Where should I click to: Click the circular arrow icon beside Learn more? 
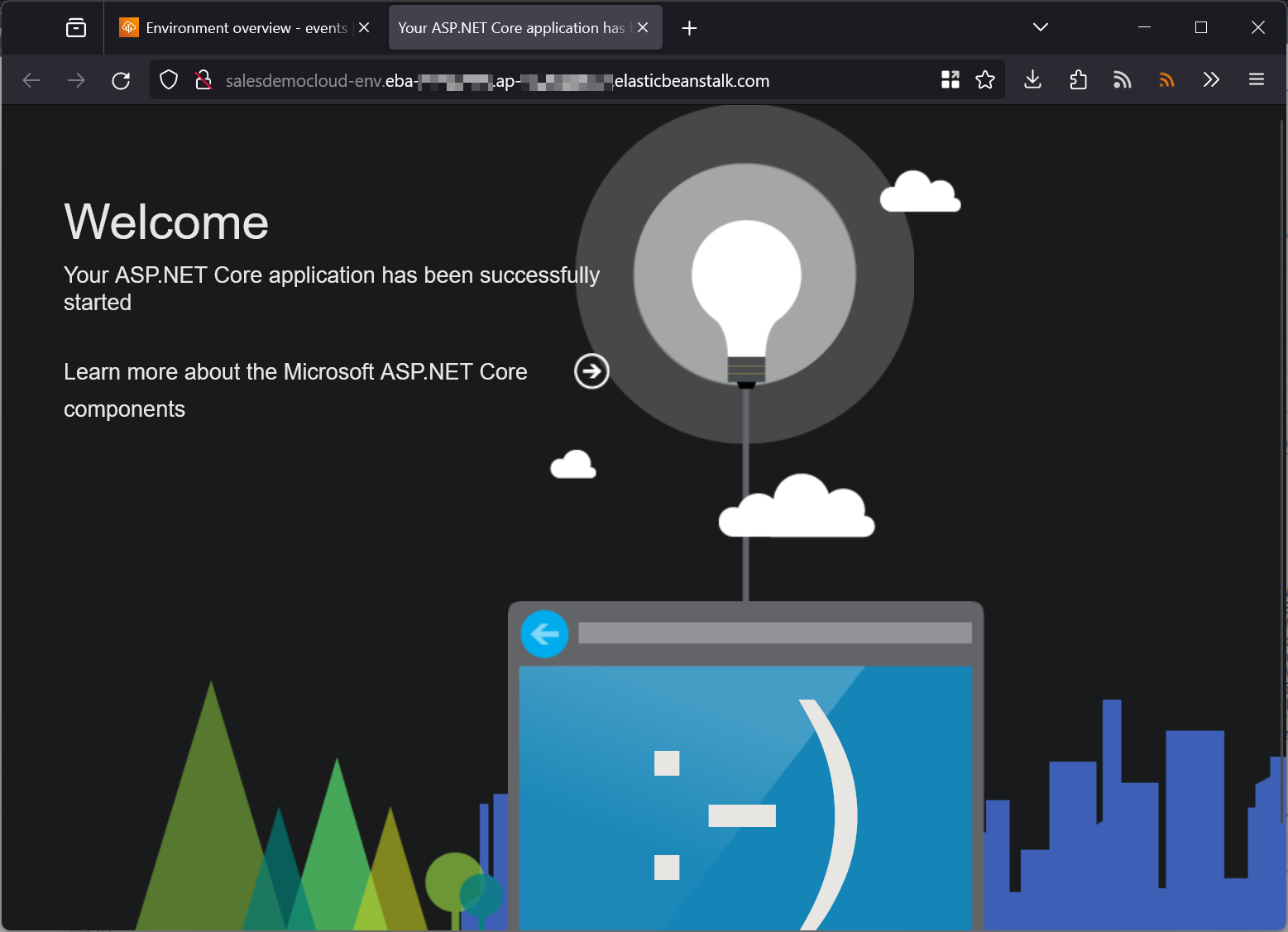click(591, 371)
